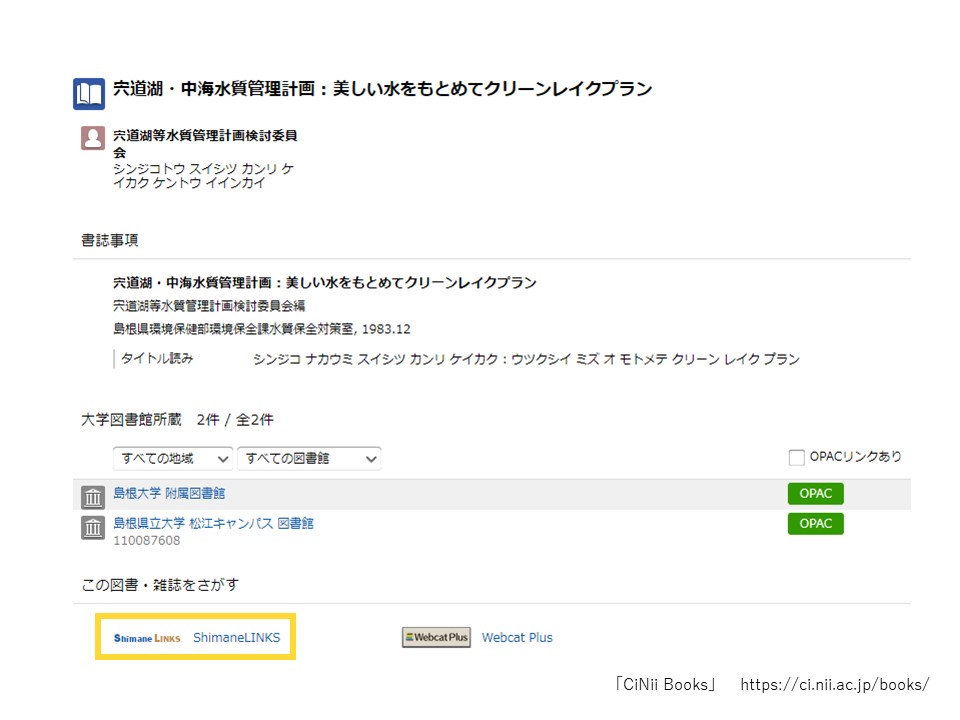Follow the 島根県立大学 松江キャンパス 図書館 link
This screenshot has width=960, height=720.
click(x=213, y=523)
